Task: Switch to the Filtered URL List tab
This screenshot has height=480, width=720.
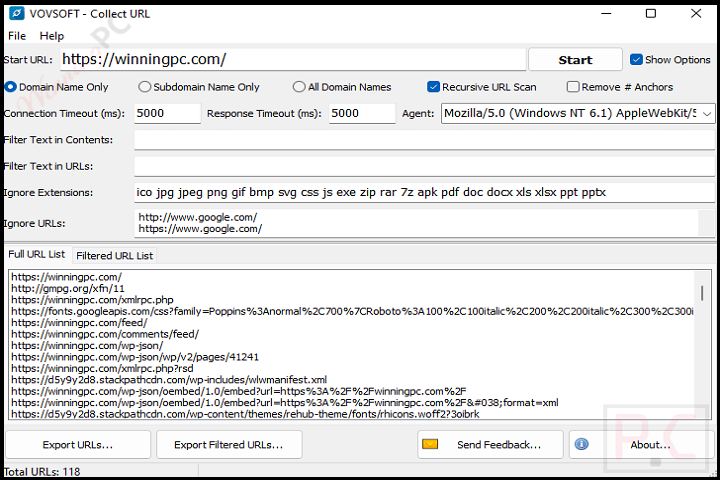Action: click(x=114, y=256)
